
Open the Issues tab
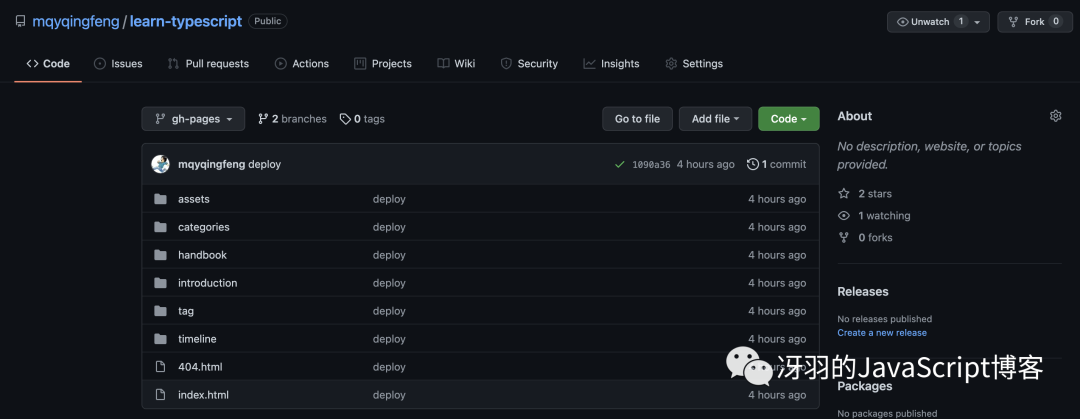pyautogui.click(x=118, y=63)
